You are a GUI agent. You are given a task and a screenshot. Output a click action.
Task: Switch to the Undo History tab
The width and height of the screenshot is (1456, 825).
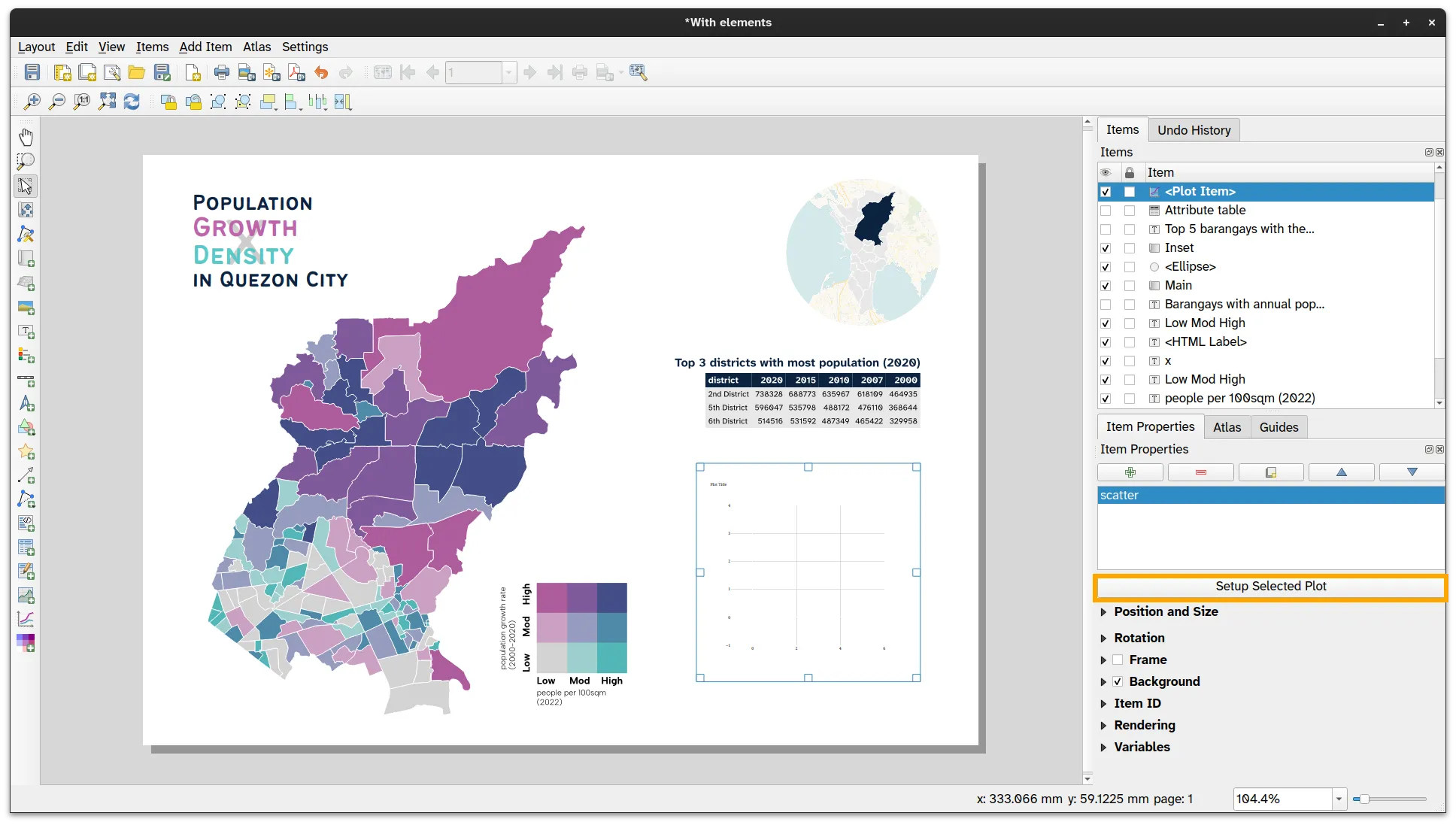1194,130
